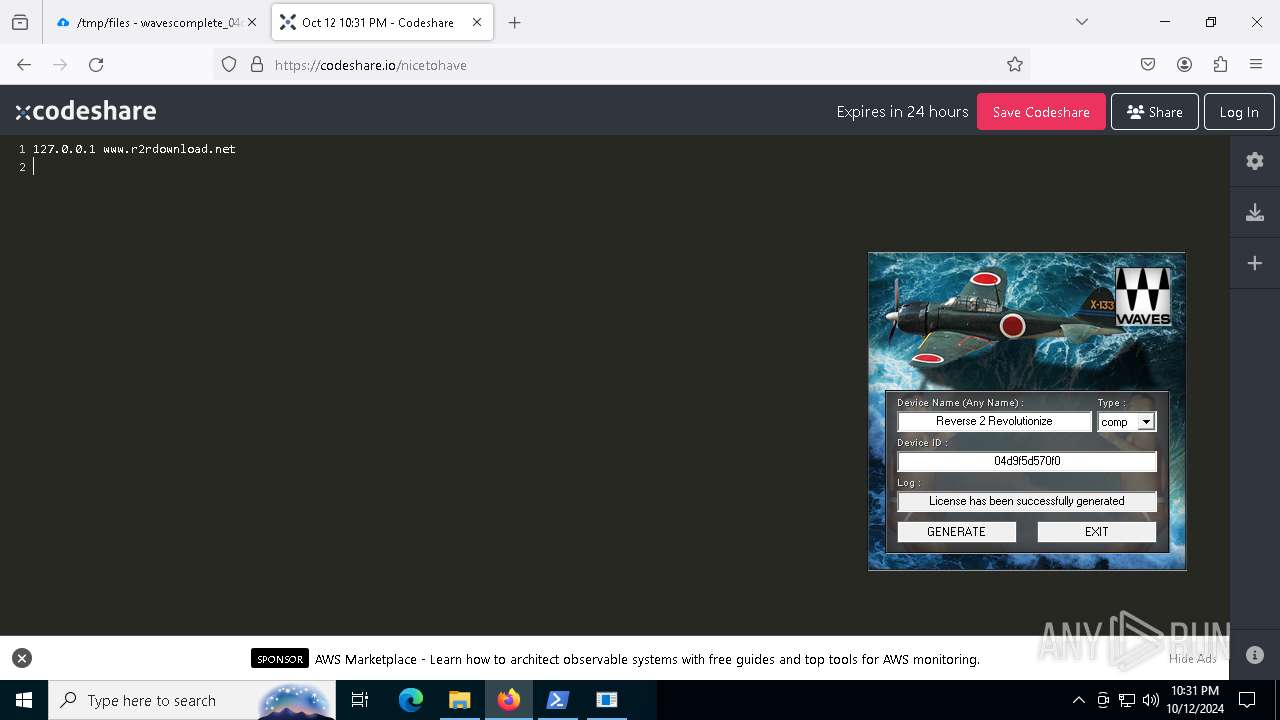Click EXIT in the keygen
This screenshot has width=1280, height=720.
click(1097, 532)
